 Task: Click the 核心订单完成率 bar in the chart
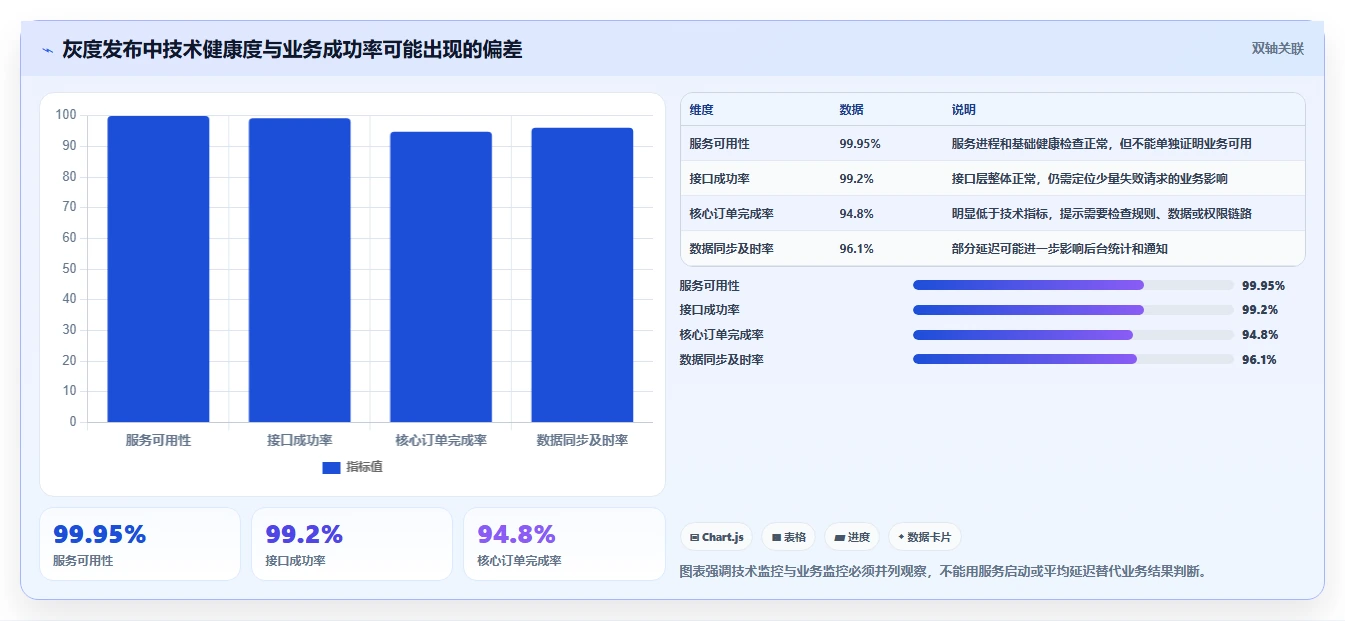tap(441, 277)
